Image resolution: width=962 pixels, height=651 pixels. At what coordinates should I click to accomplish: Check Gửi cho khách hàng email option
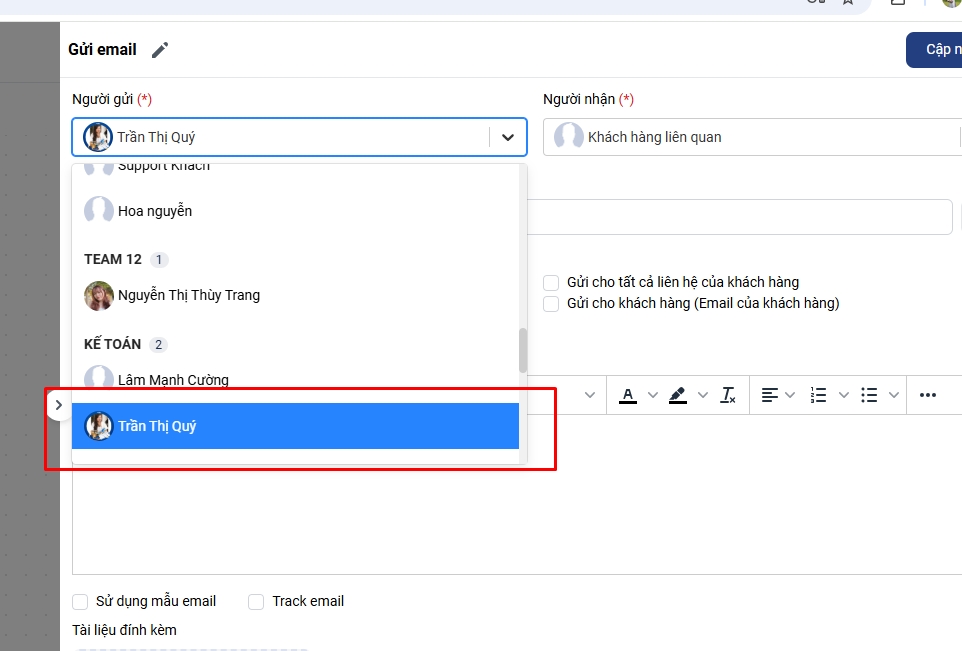point(551,304)
